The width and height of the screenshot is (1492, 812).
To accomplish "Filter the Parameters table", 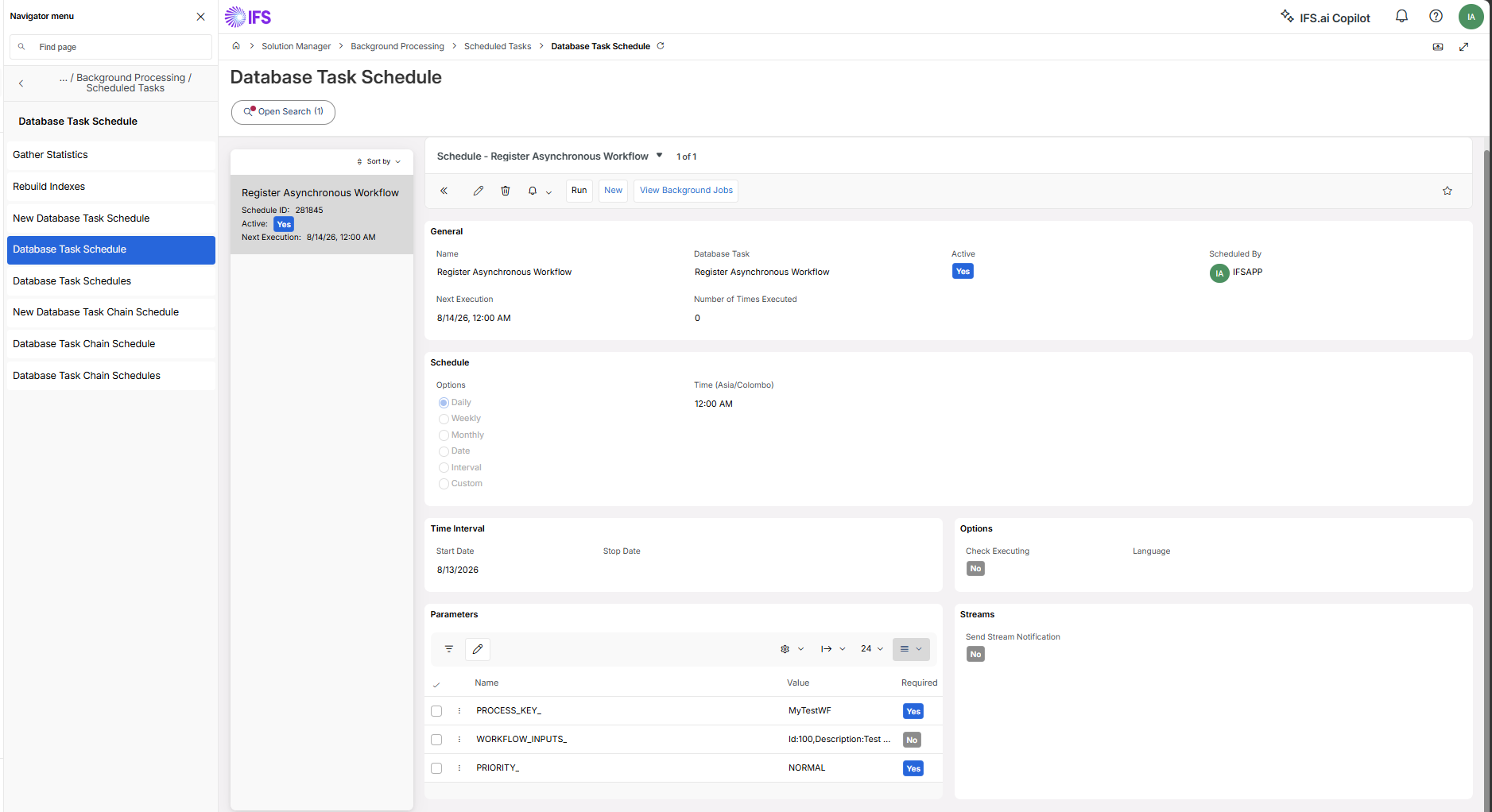I will pos(449,649).
